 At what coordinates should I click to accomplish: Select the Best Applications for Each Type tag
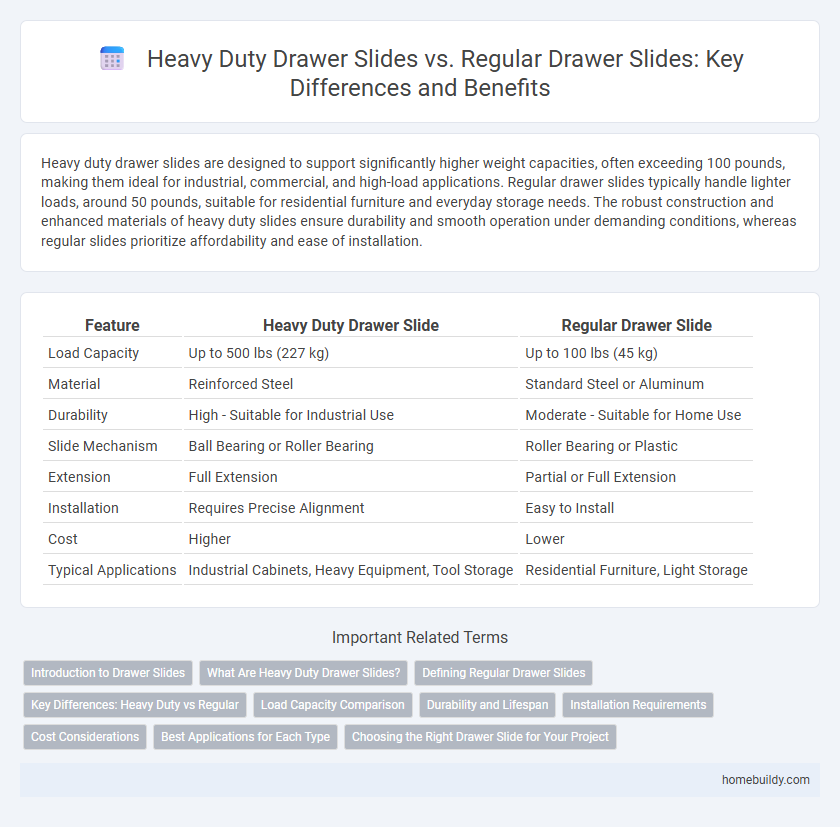245,737
